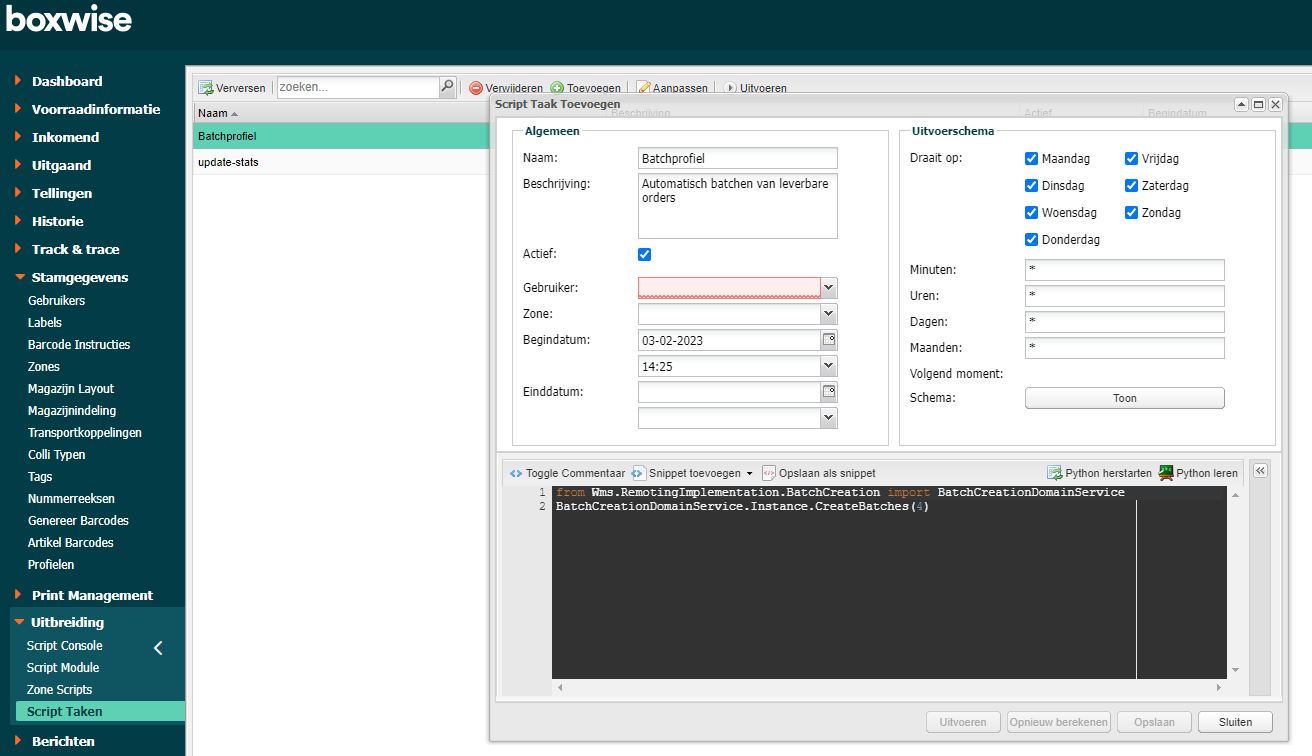
Task: Open the Einddatum calendar picker icon
Action: pos(829,392)
